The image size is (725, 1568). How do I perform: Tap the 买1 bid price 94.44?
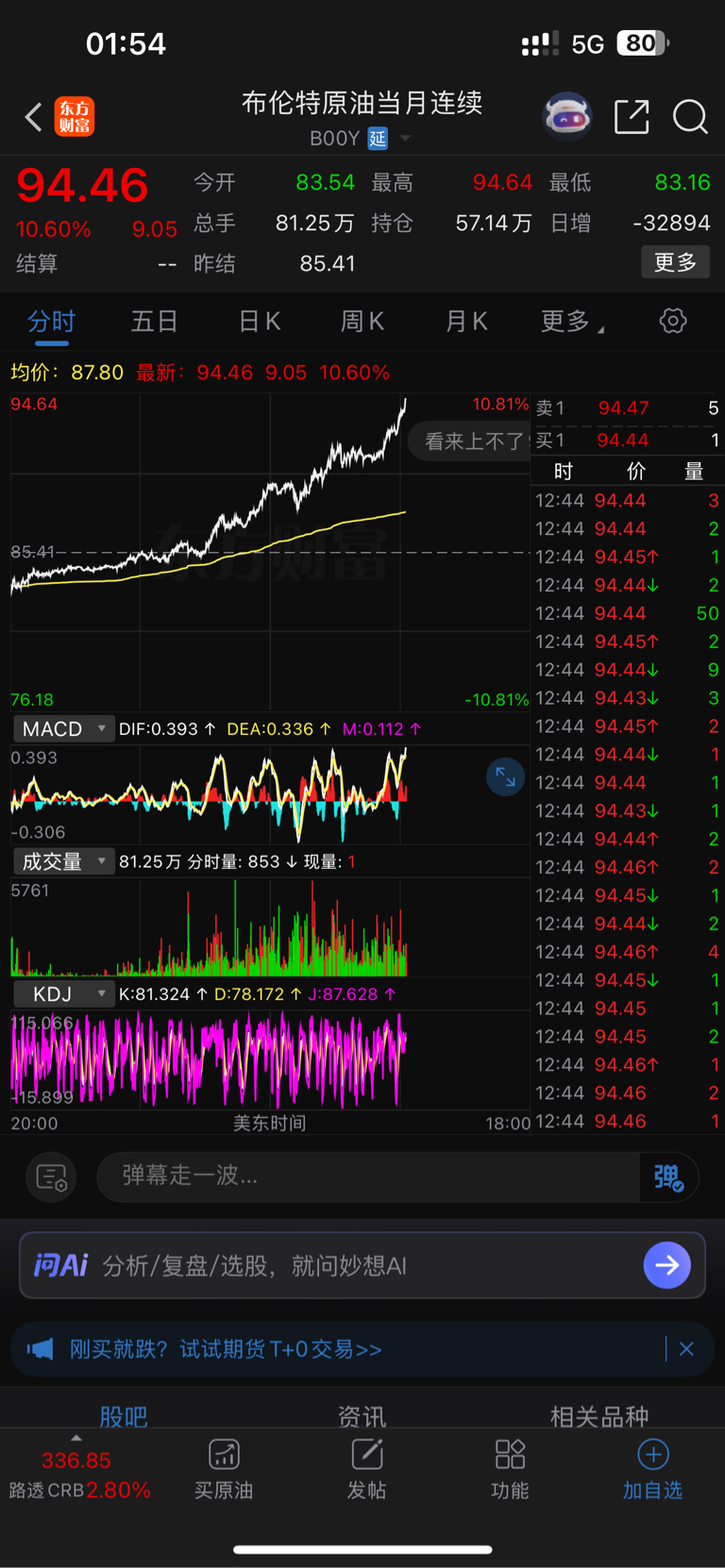coord(623,441)
